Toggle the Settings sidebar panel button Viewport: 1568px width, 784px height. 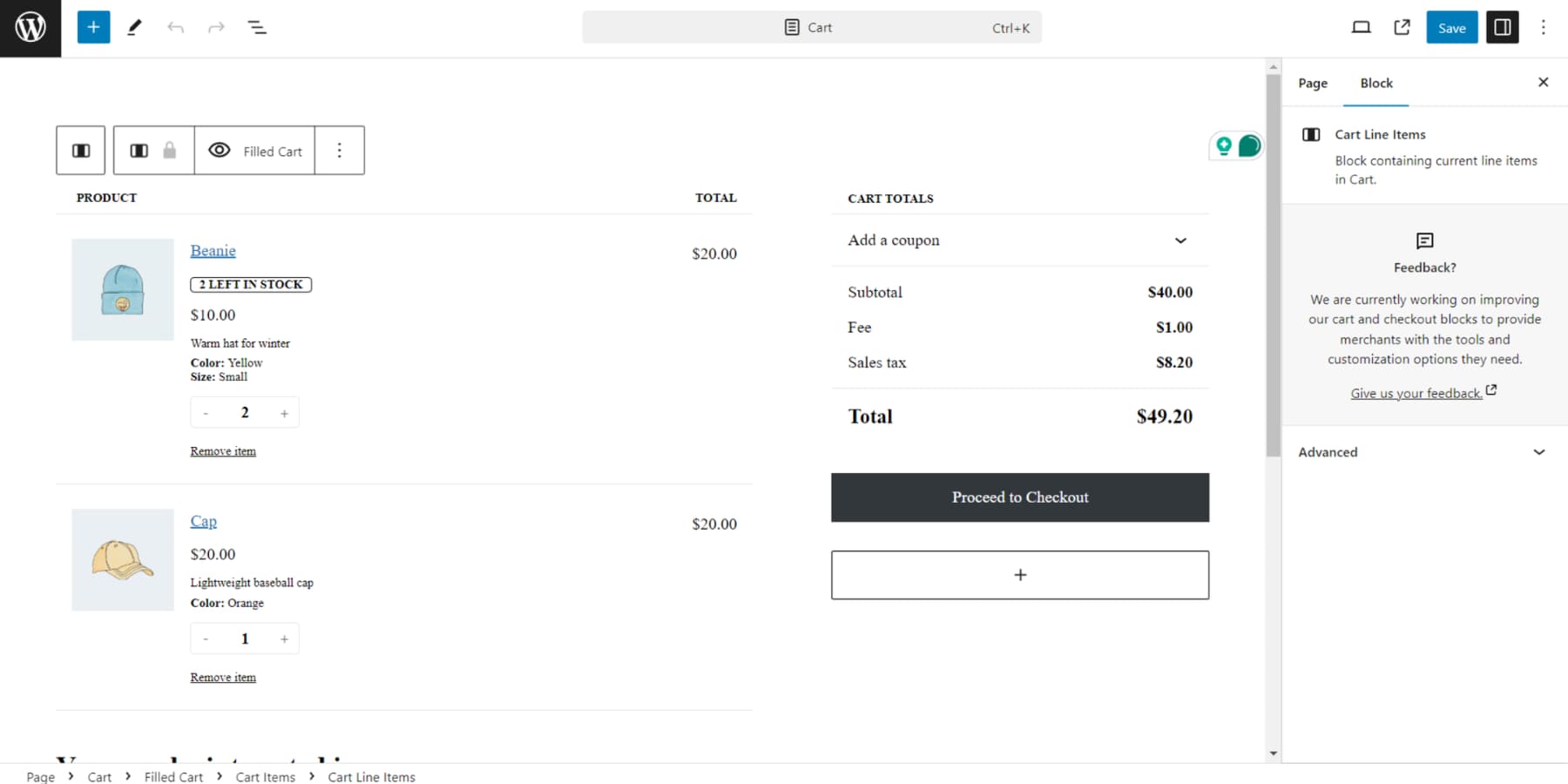coord(1502,28)
